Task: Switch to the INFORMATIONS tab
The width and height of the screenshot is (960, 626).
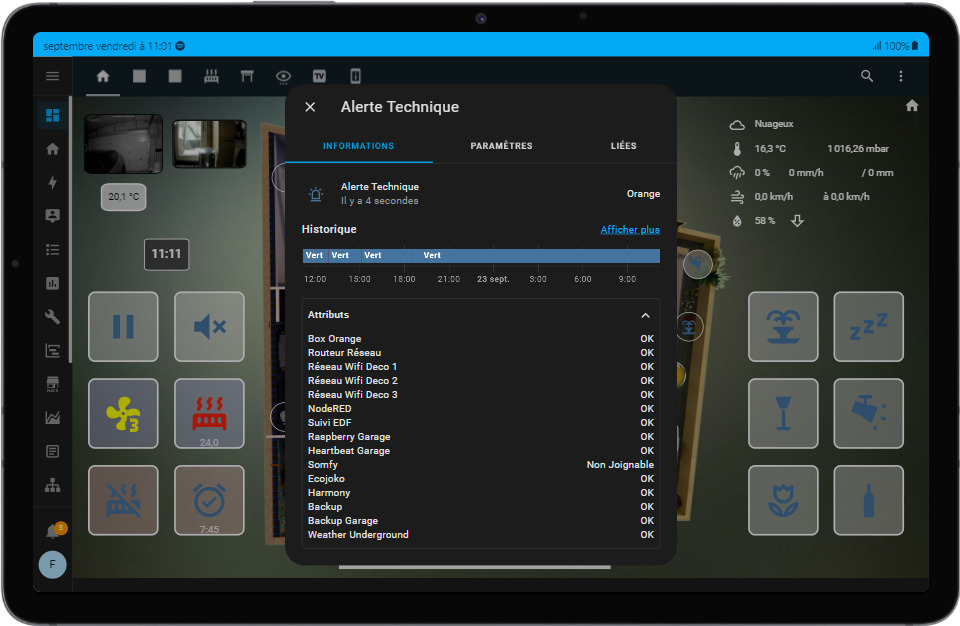Action: 359,146
